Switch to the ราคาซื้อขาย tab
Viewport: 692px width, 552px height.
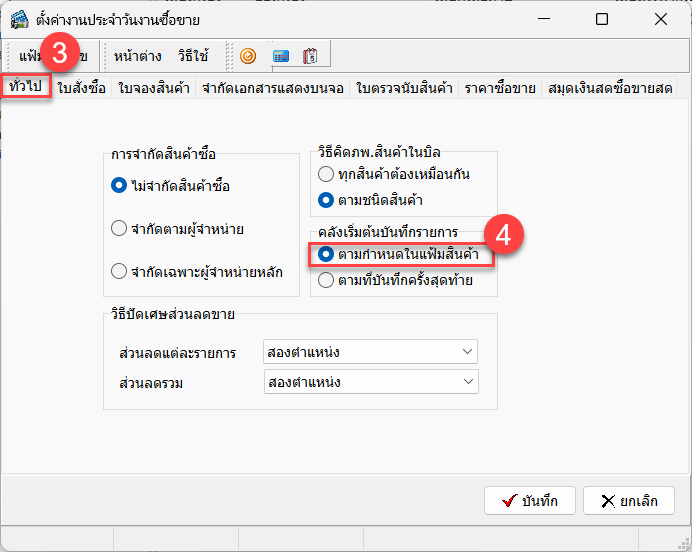(499, 88)
